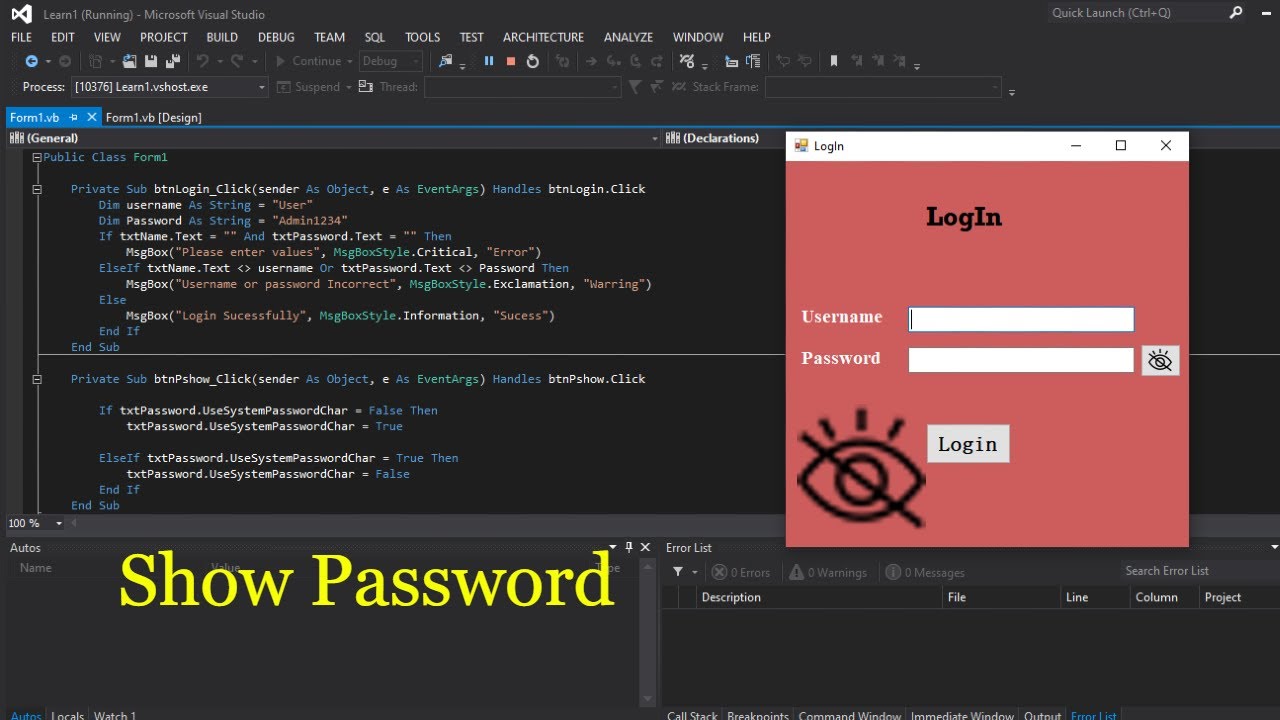Open the Navigate Backward history dropdown arrow
The width and height of the screenshot is (1280, 720).
click(47, 61)
